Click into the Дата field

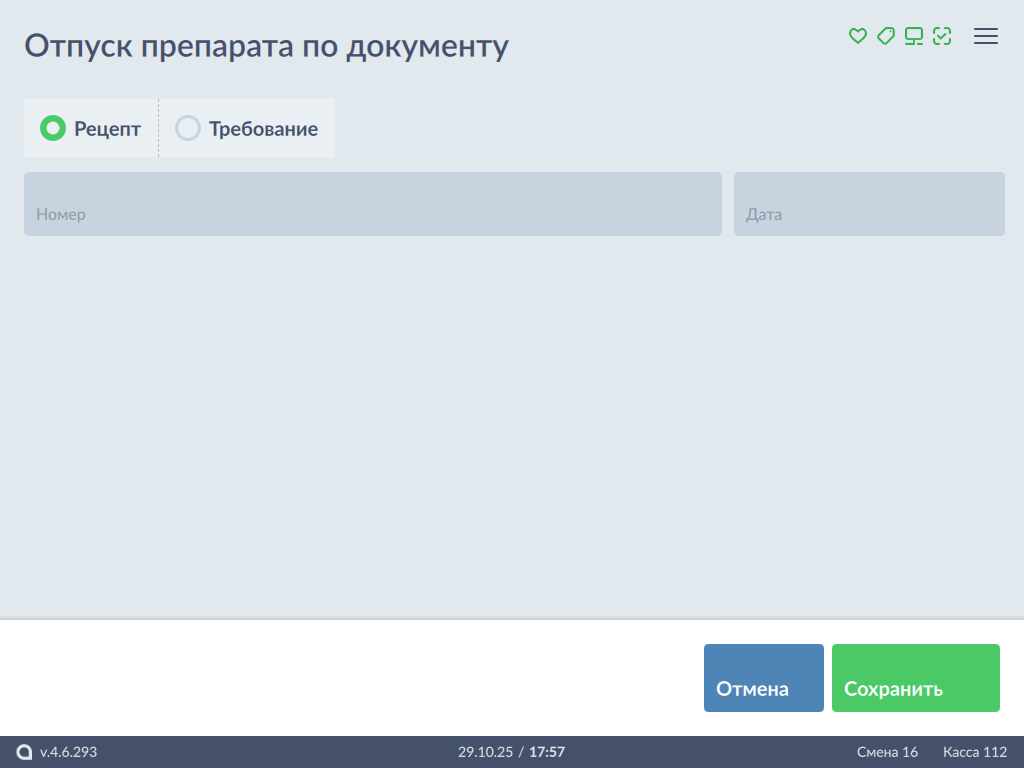(x=868, y=204)
